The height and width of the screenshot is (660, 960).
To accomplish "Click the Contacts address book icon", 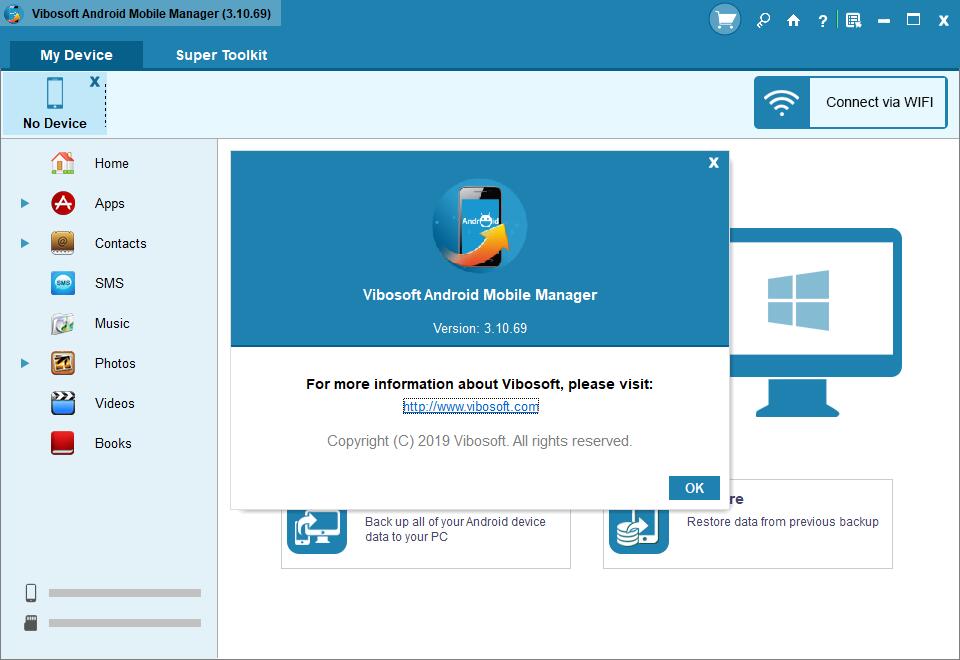I will click(x=62, y=243).
